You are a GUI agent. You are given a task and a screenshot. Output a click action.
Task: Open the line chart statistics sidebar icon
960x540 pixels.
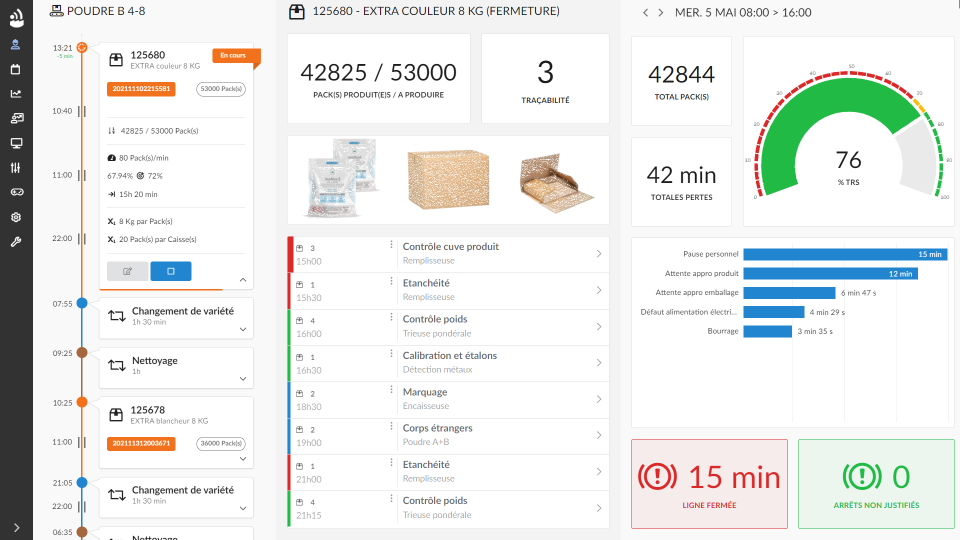15,94
